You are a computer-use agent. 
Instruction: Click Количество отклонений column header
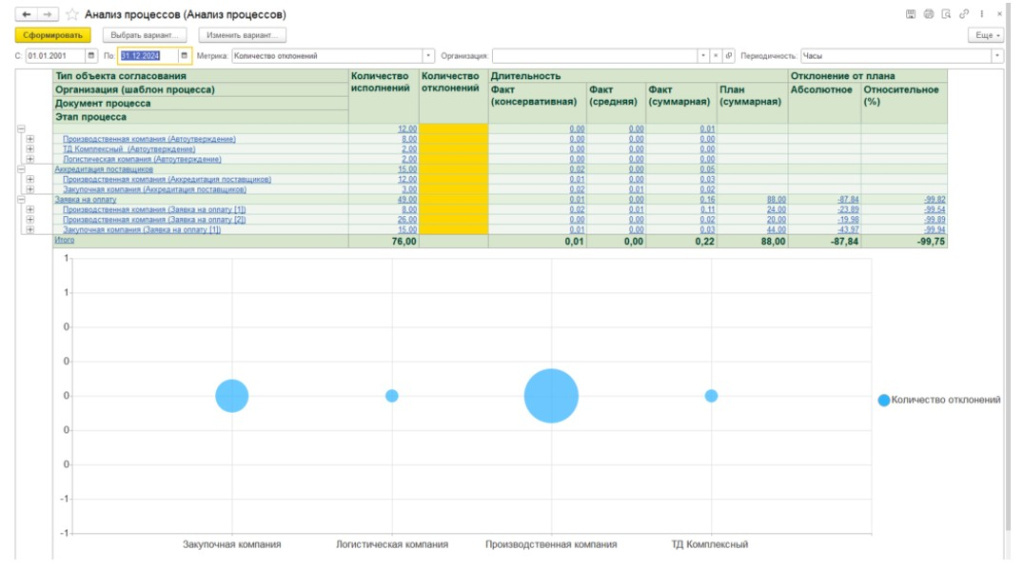pyautogui.click(x=453, y=97)
